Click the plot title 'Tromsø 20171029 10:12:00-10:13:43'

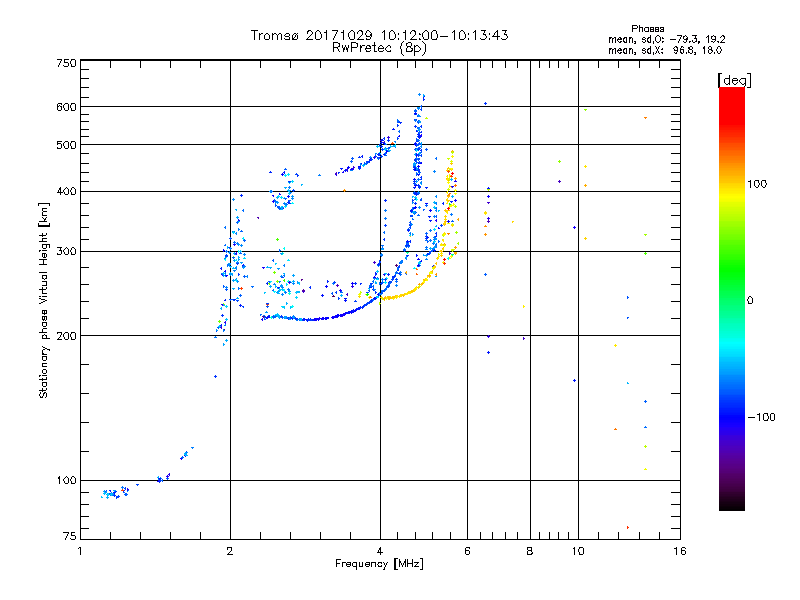pyautogui.click(x=379, y=35)
